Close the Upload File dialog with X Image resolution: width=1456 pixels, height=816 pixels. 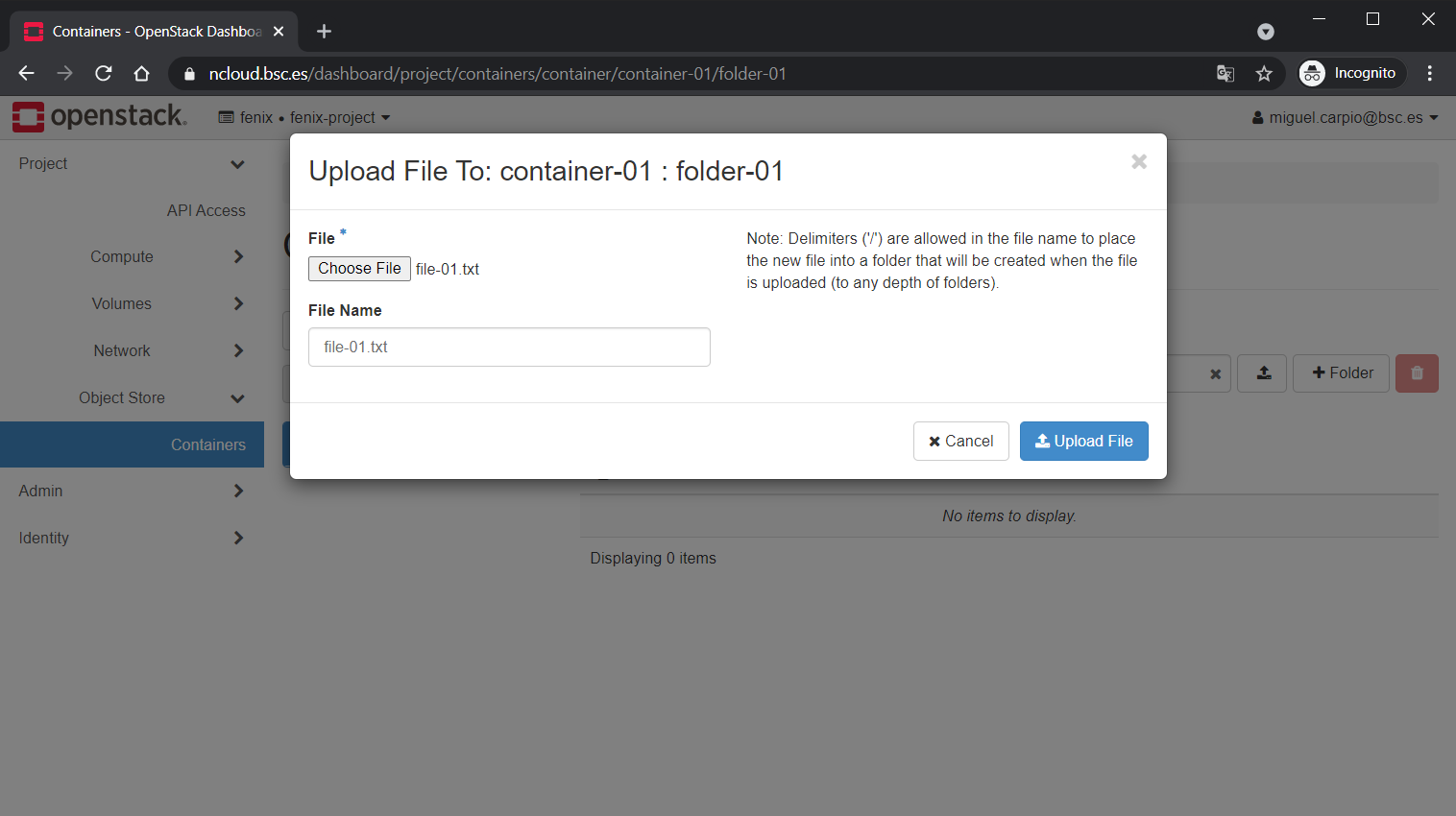[x=1139, y=161]
